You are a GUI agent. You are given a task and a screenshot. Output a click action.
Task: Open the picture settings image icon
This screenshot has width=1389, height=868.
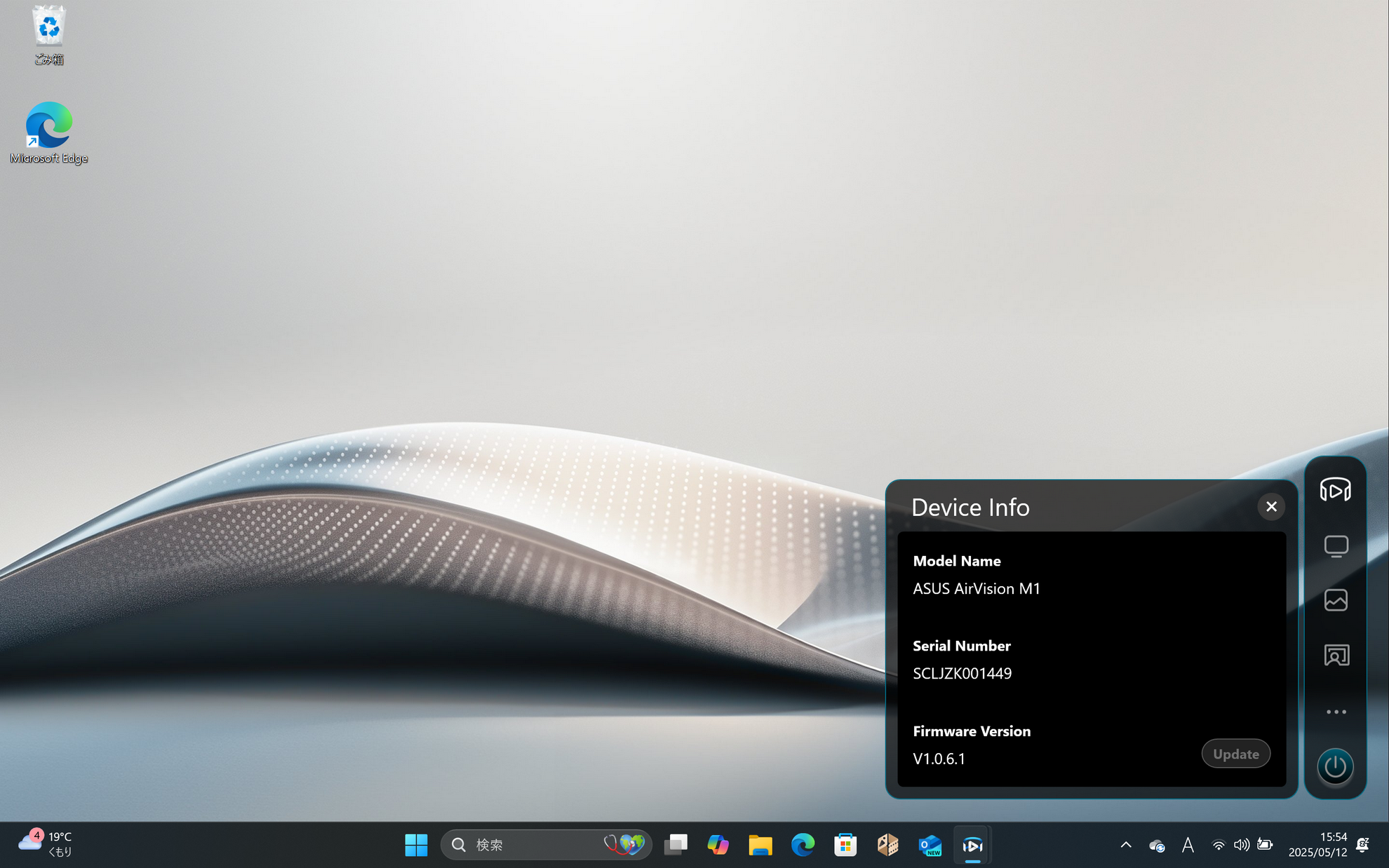pos(1336,600)
